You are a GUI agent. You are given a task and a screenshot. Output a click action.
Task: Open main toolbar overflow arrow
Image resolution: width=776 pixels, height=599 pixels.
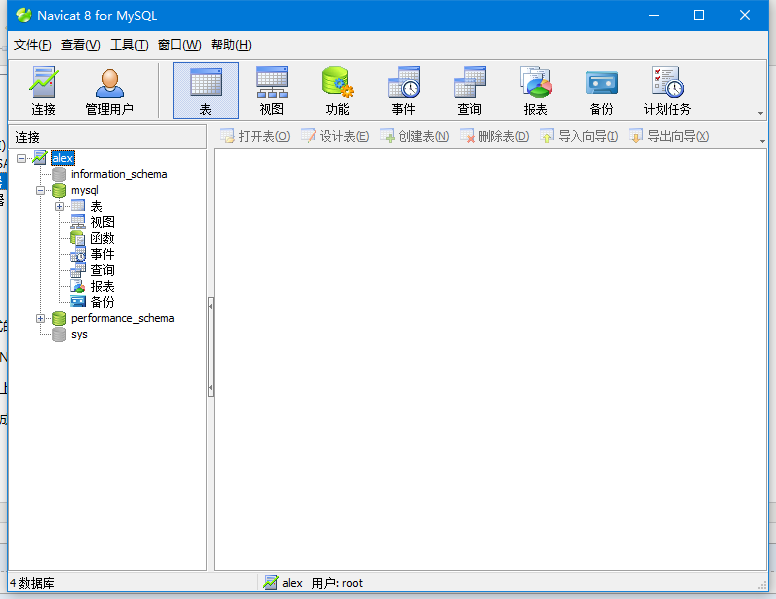tap(760, 113)
